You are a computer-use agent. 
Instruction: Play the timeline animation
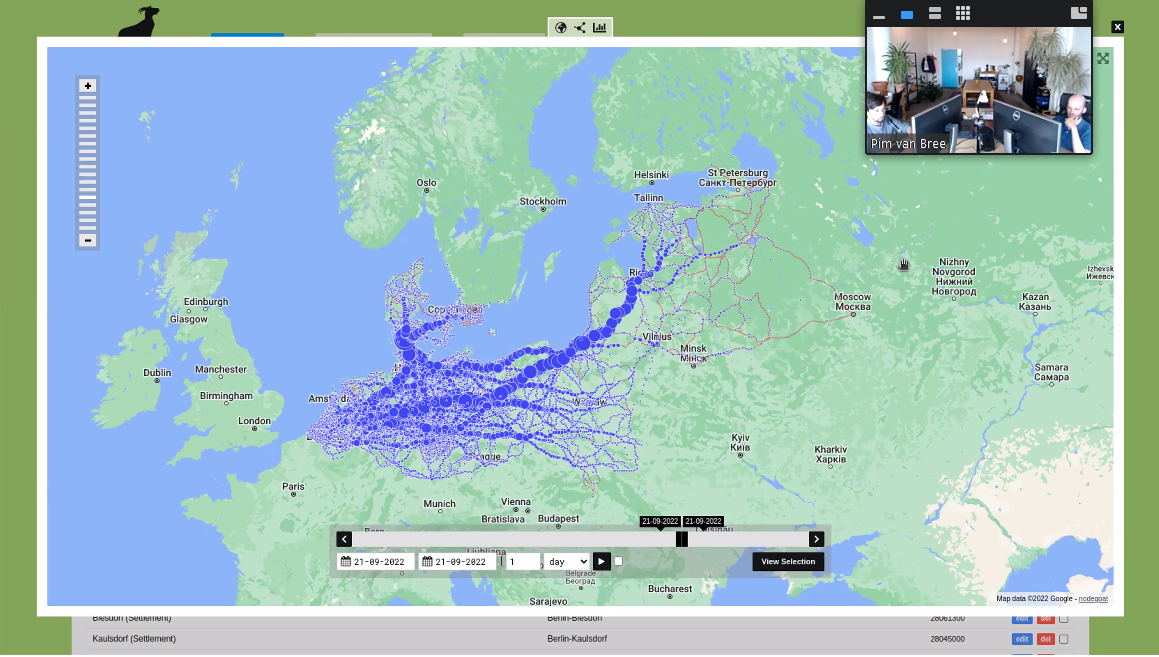coord(602,562)
